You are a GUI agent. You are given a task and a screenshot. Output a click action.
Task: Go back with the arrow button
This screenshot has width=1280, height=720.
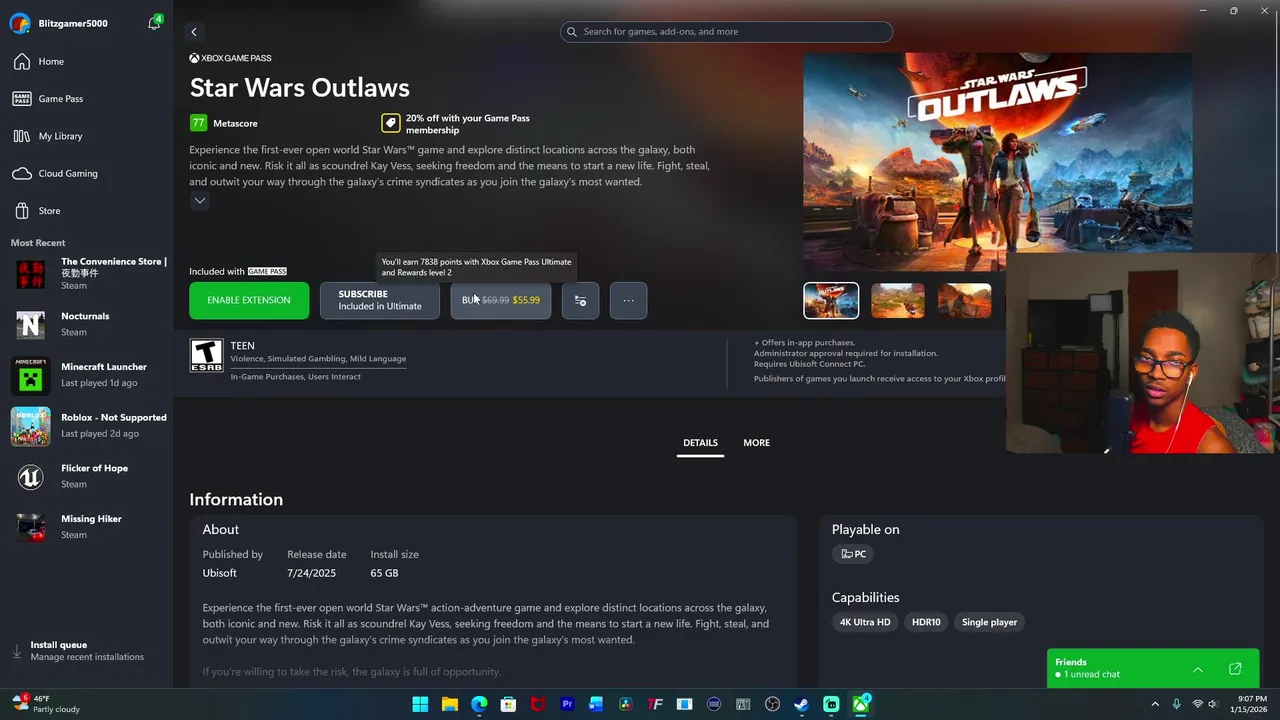[194, 32]
